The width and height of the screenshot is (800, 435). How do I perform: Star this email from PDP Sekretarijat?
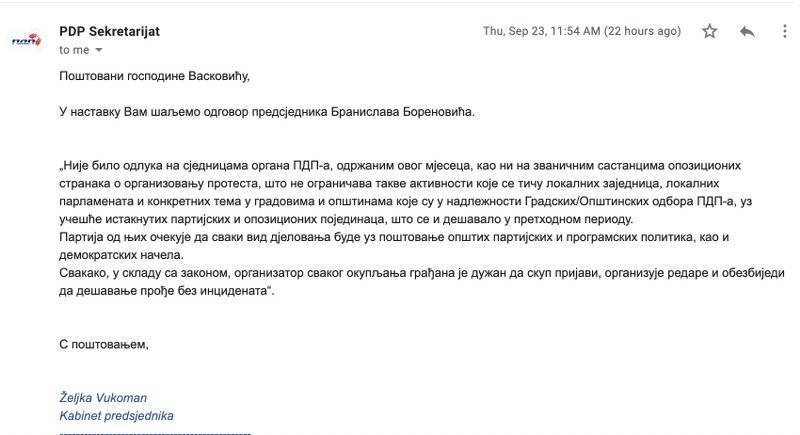point(710,32)
